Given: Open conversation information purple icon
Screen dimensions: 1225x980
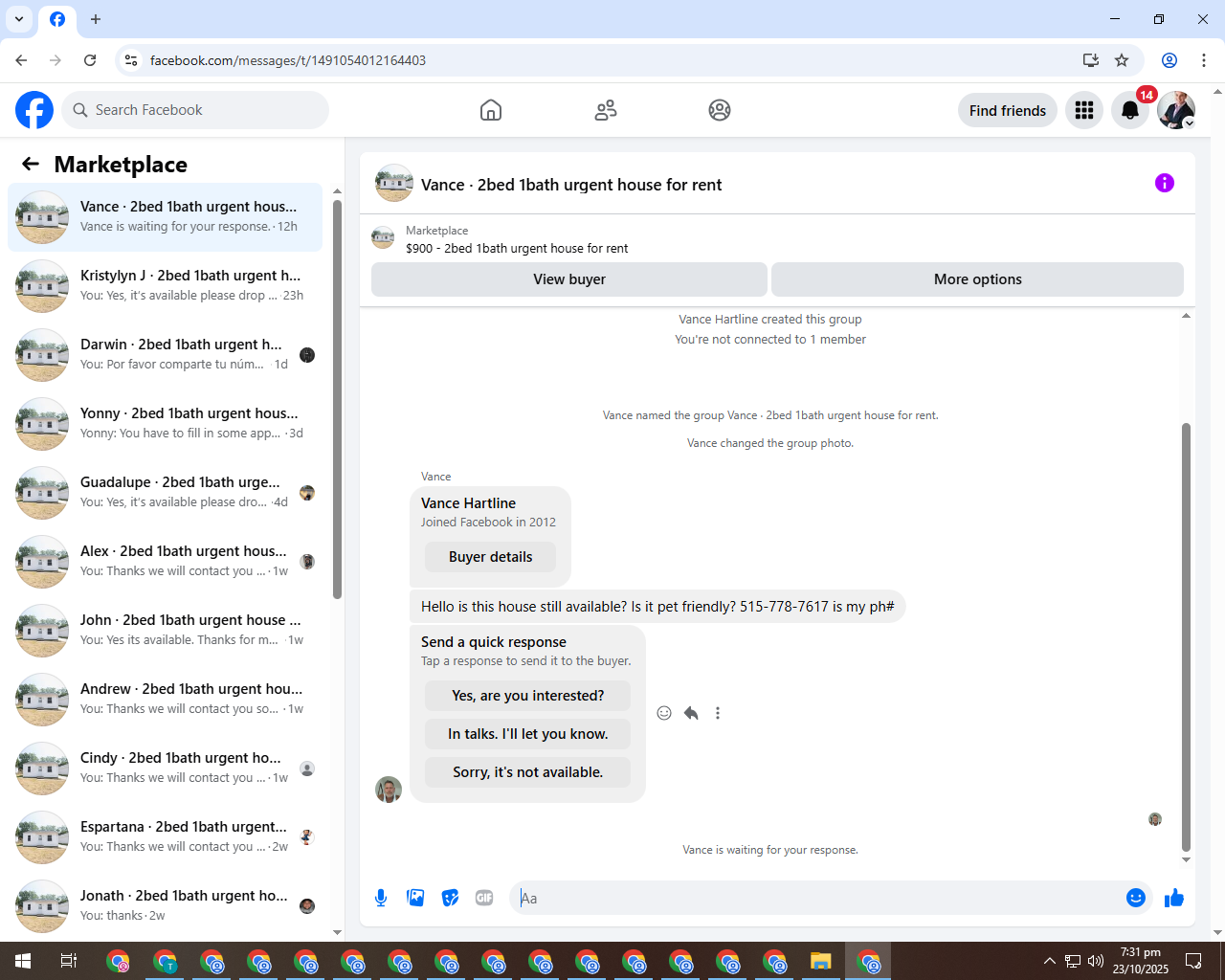Looking at the screenshot, I should pos(1165,183).
